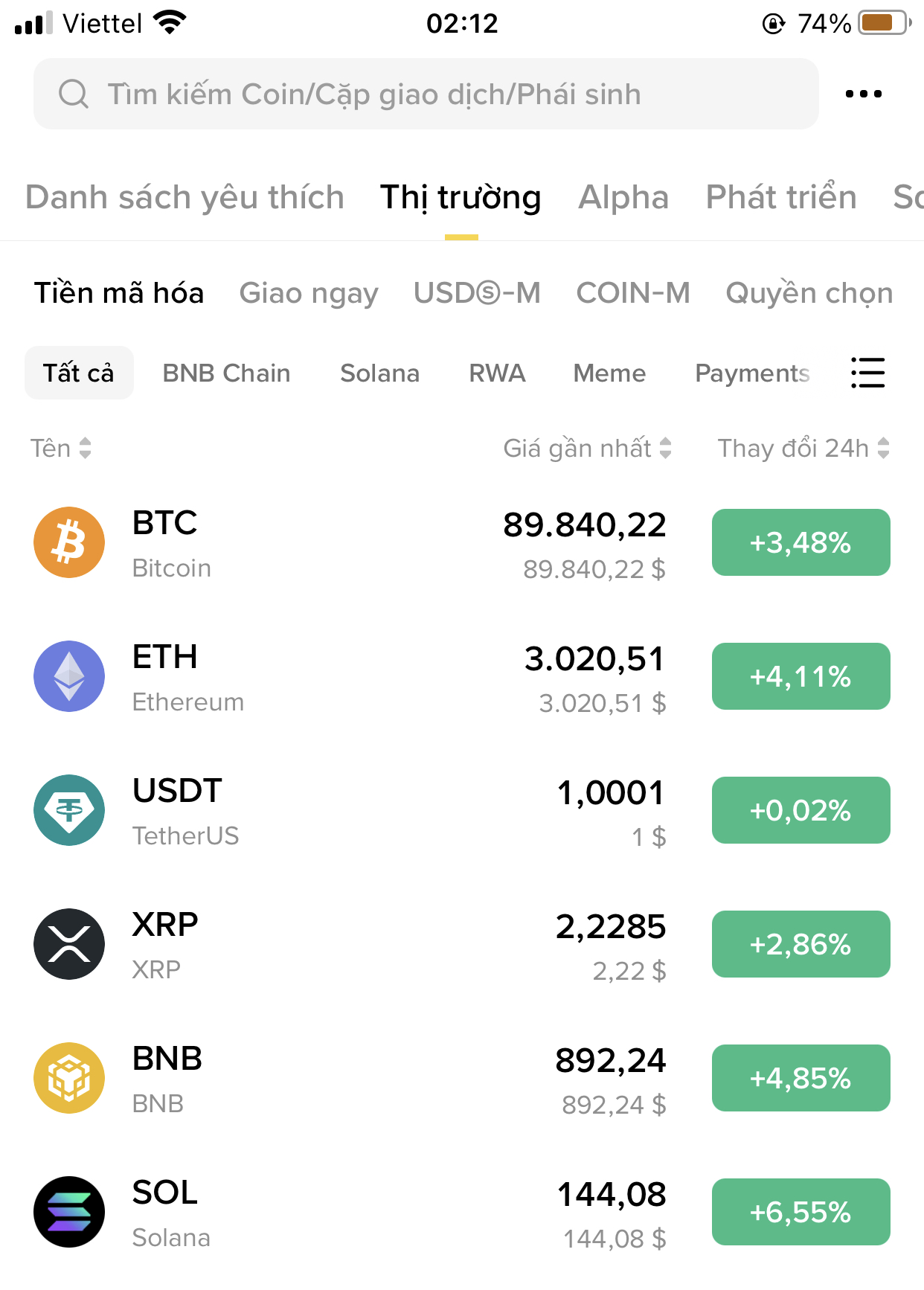The height and width of the screenshot is (1290, 924).
Task: Select the Solana category filter
Action: tap(379, 373)
